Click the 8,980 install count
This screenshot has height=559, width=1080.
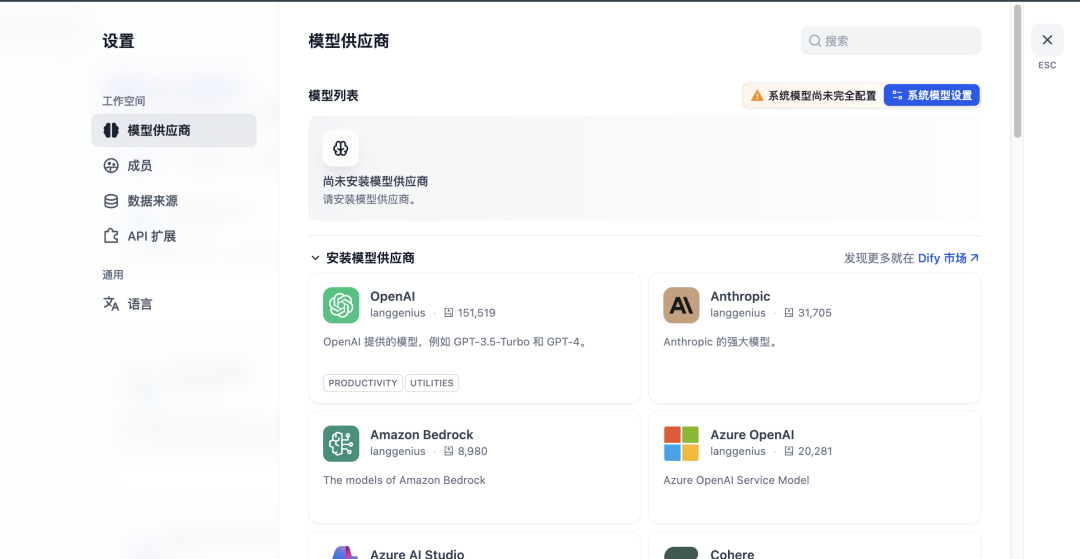coord(472,451)
